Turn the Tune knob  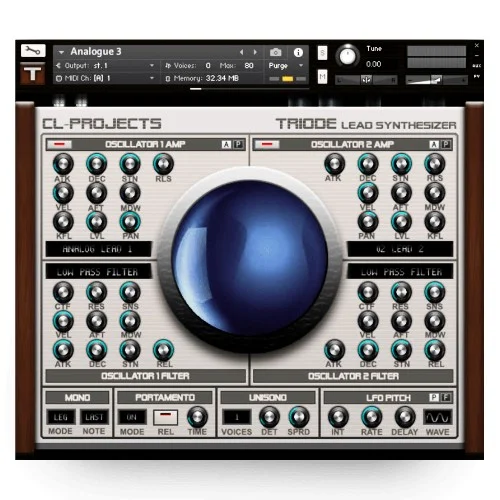coord(347,56)
